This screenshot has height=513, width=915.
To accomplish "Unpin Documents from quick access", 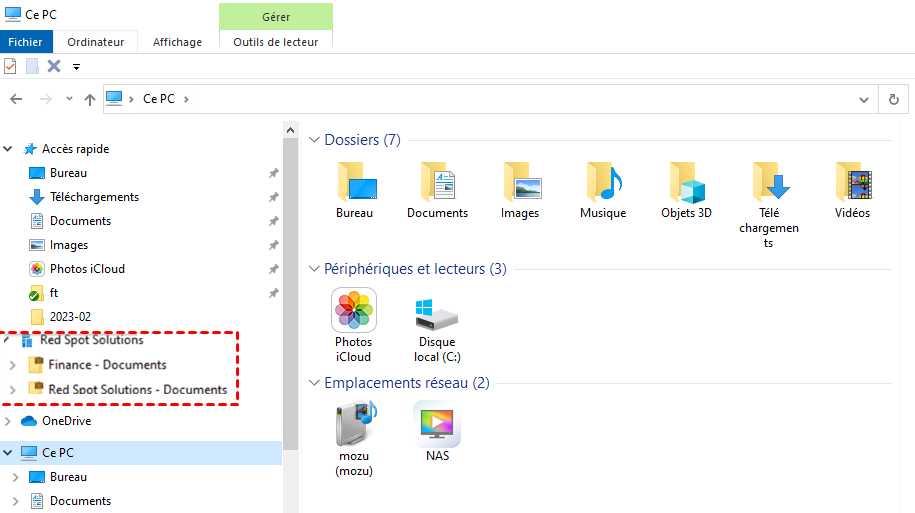I will click(273, 221).
